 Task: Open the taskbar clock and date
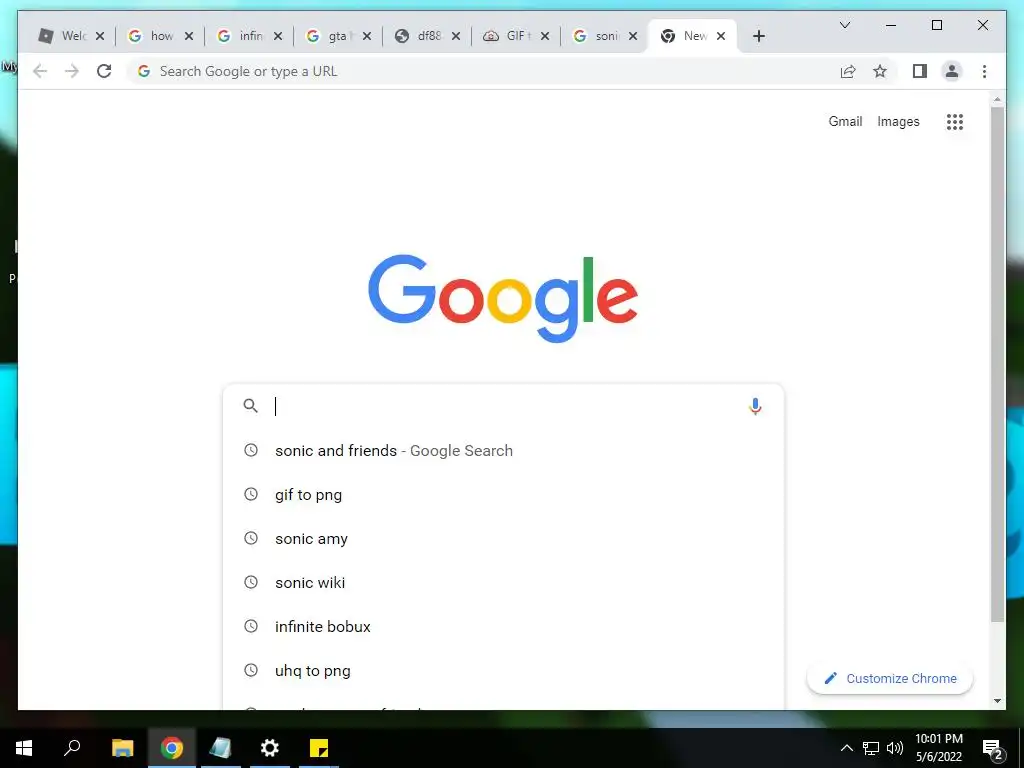pyautogui.click(x=938, y=748)
